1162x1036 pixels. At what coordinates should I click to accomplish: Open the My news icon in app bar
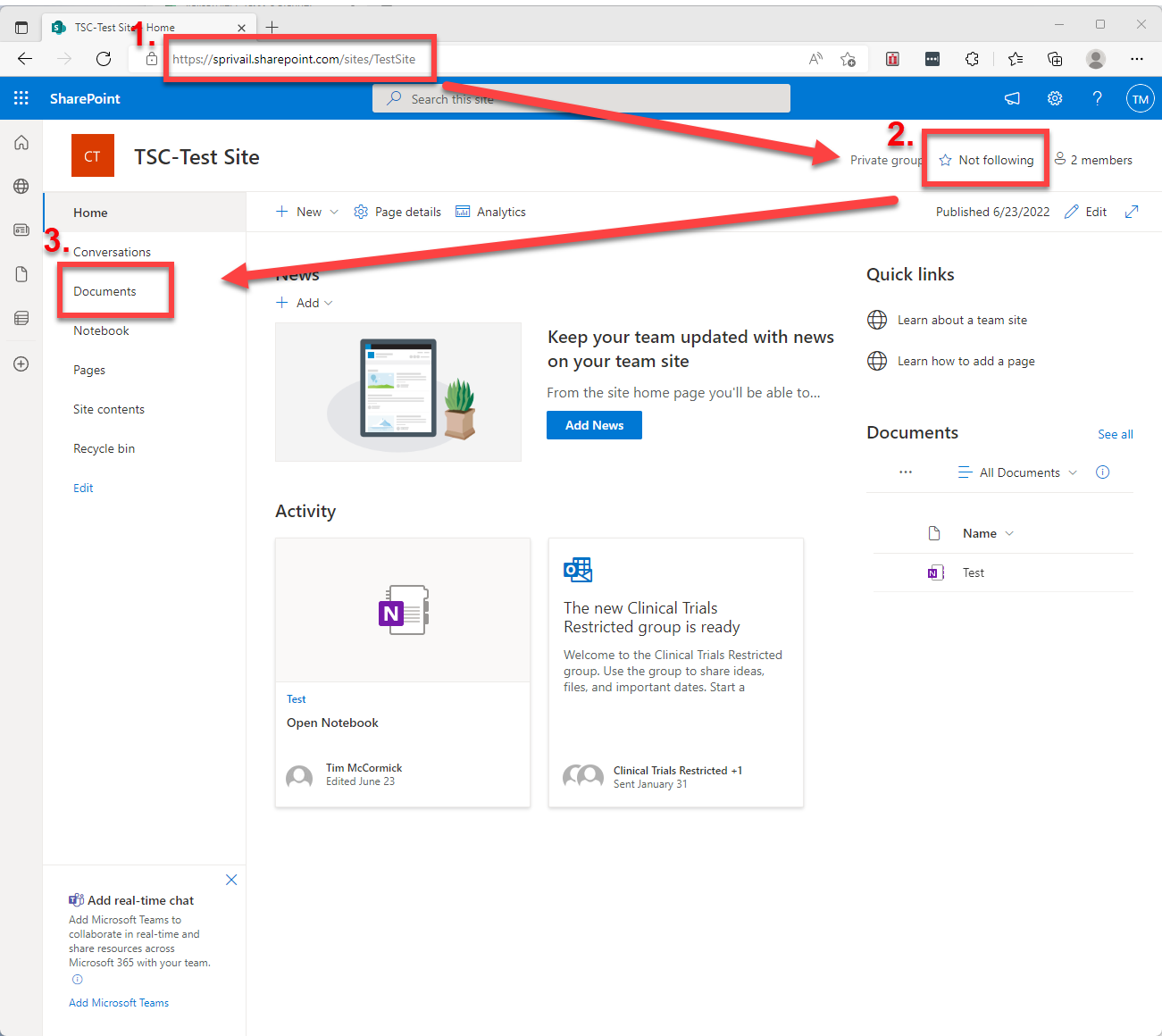[x=21, y=230]
